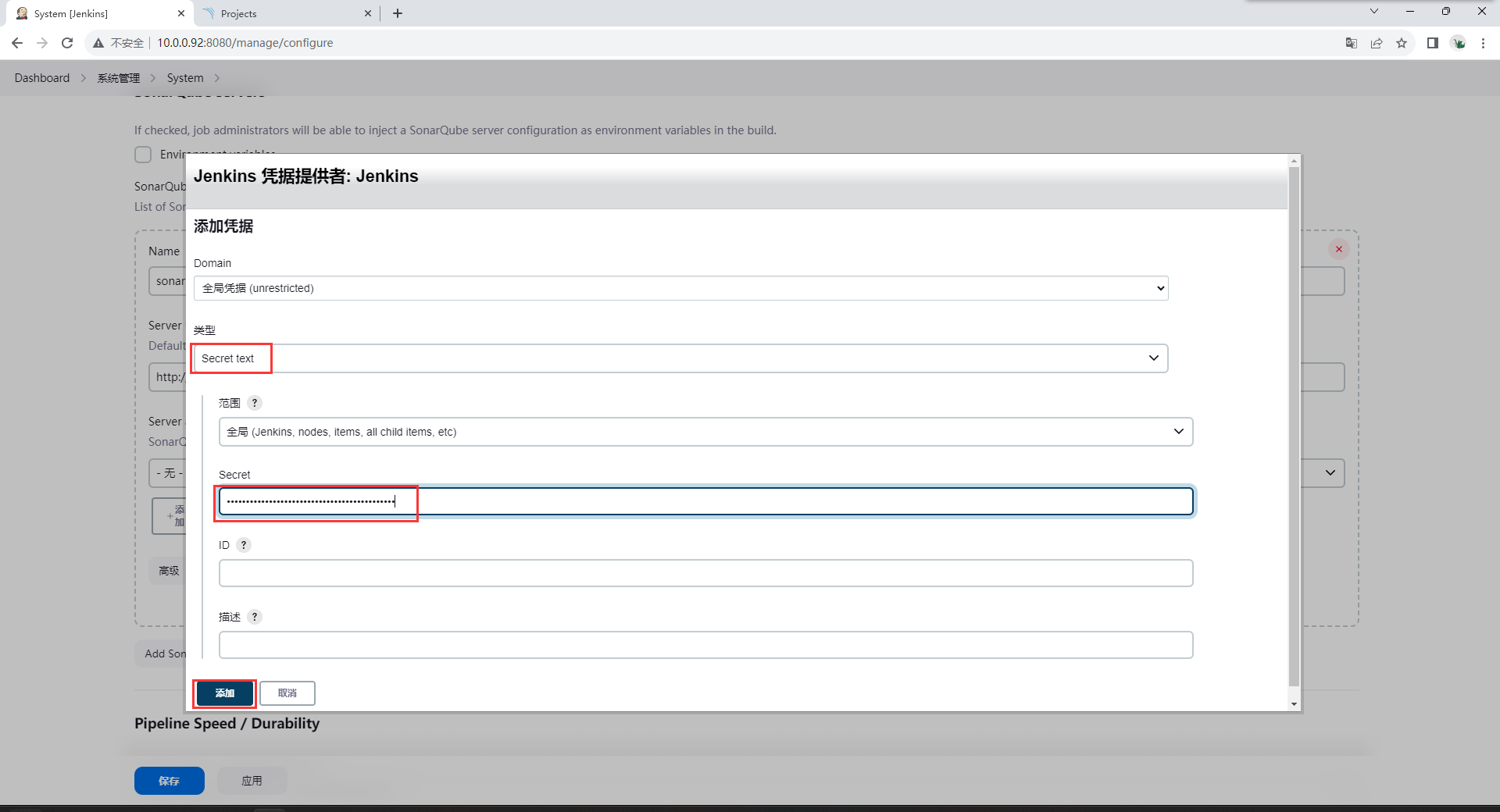Click the not-secure warning icon

[x=98, y=43]
